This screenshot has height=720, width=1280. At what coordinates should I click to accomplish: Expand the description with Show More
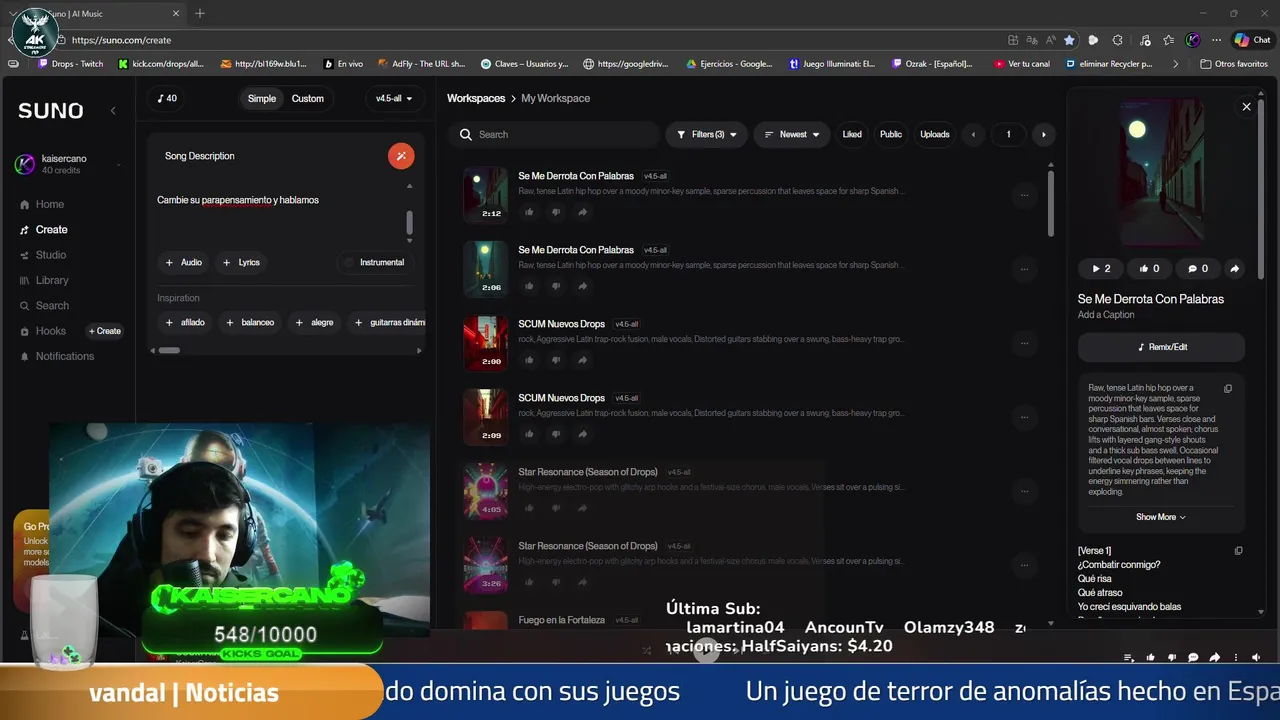coord(1160,517)
